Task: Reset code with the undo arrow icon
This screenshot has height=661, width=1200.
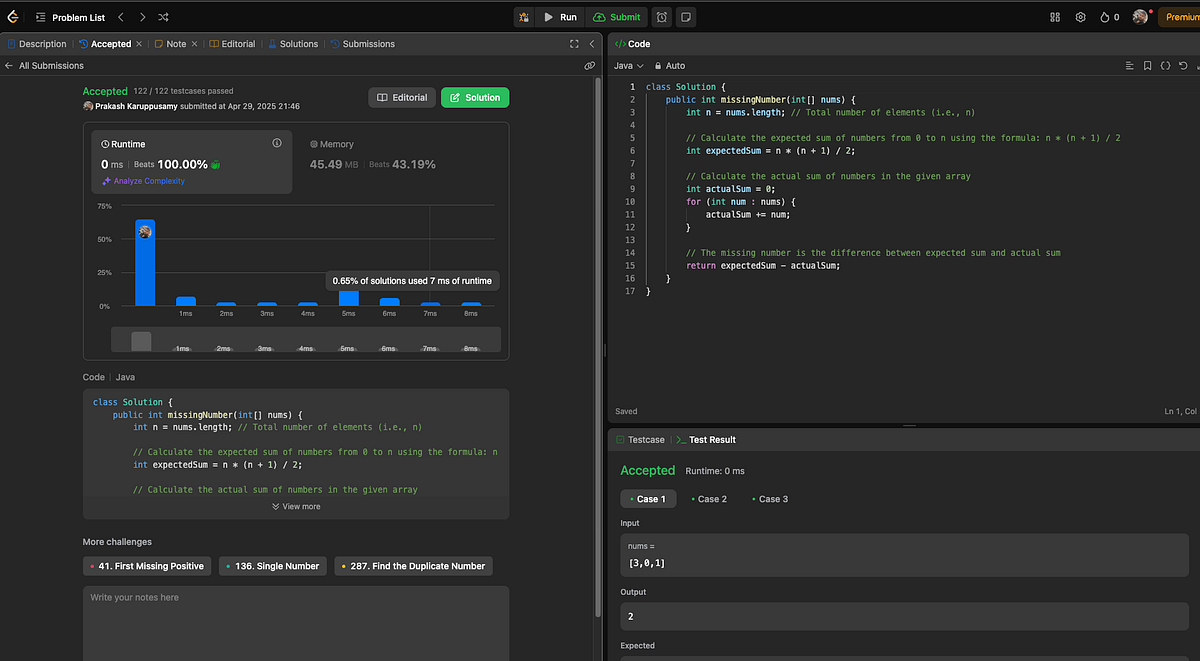Action: coord(1183,66)
